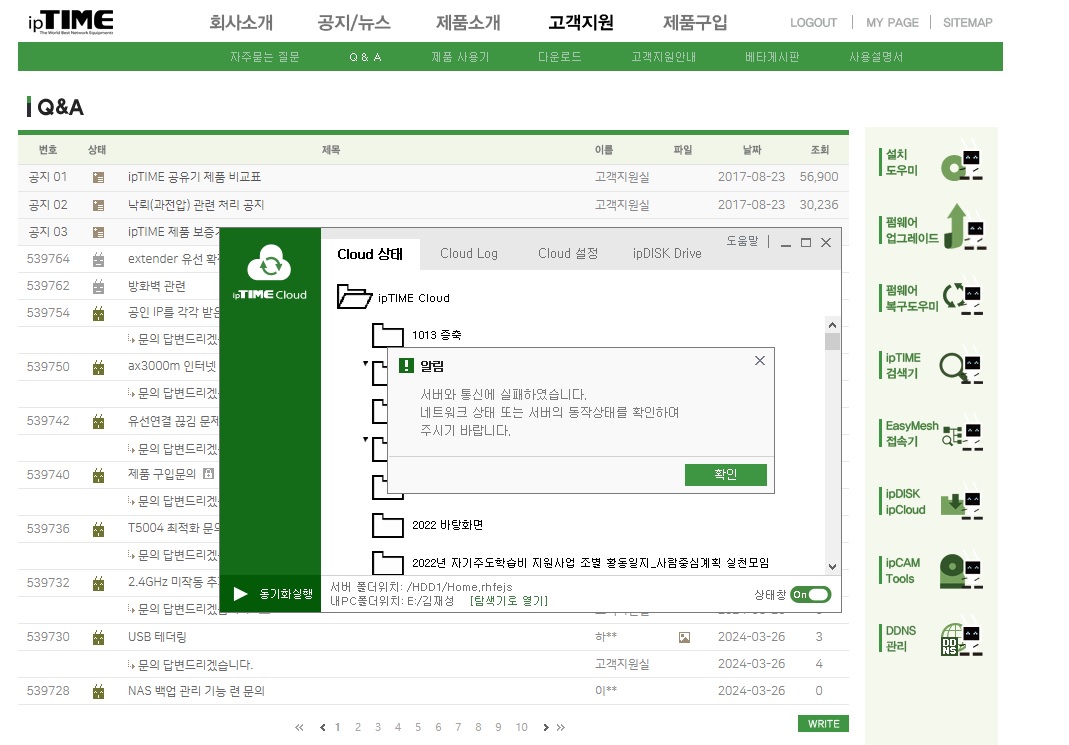The image size is (1069, 745).
Task: Click the notice icon for 공지 01 row
Action: (98, 177)
